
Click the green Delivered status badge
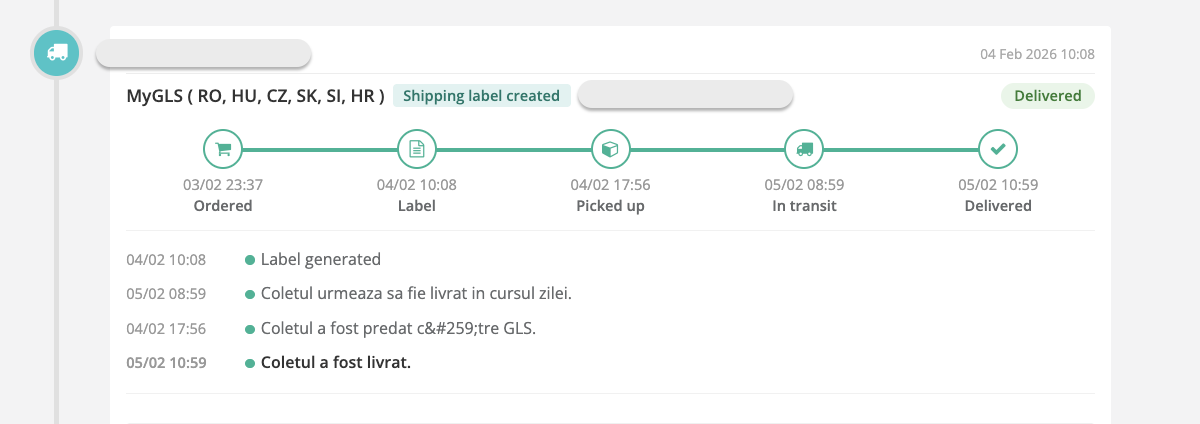click(x=1048, y=96)
